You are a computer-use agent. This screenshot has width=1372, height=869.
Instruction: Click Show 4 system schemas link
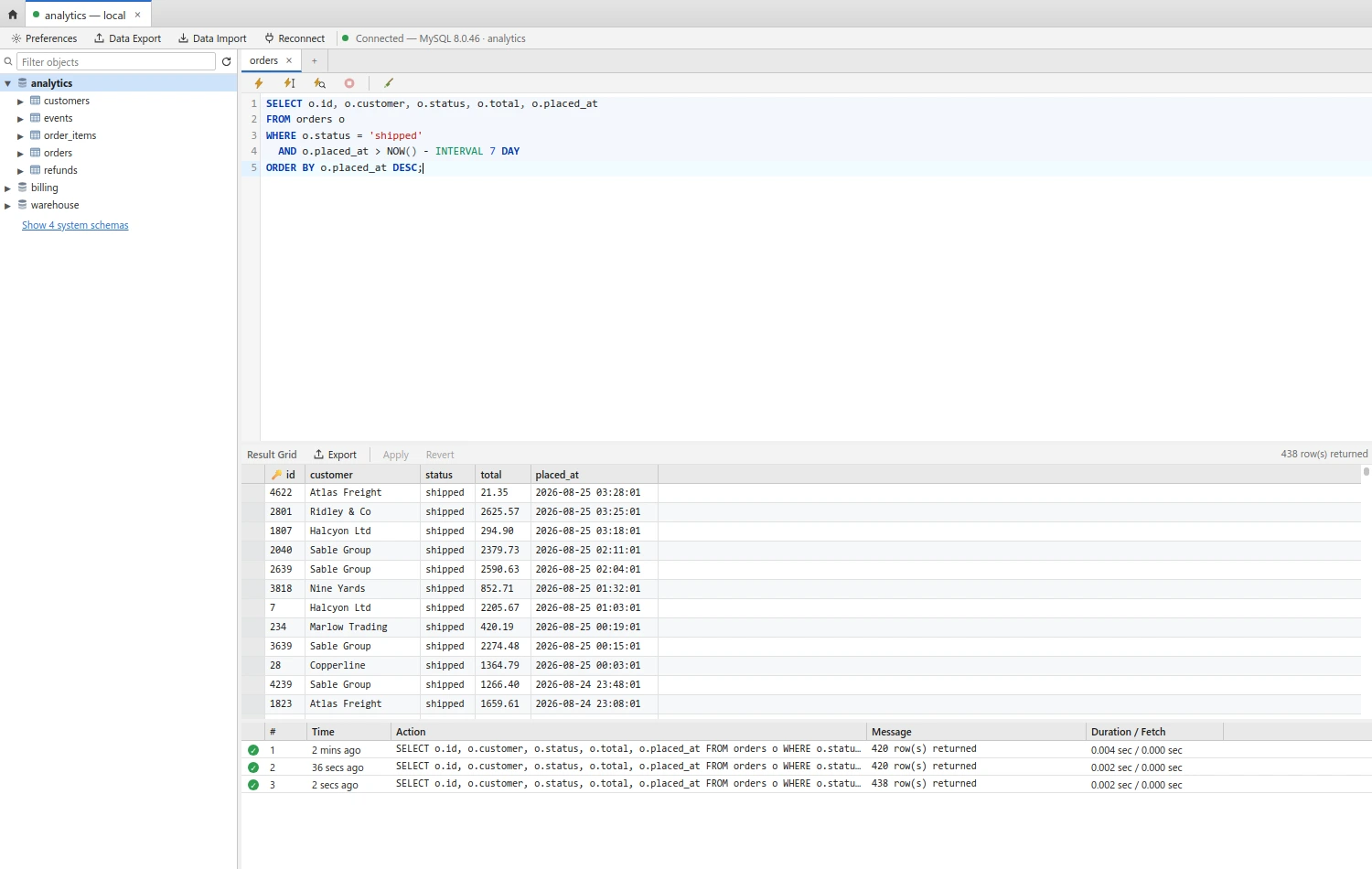pos(75,225)
